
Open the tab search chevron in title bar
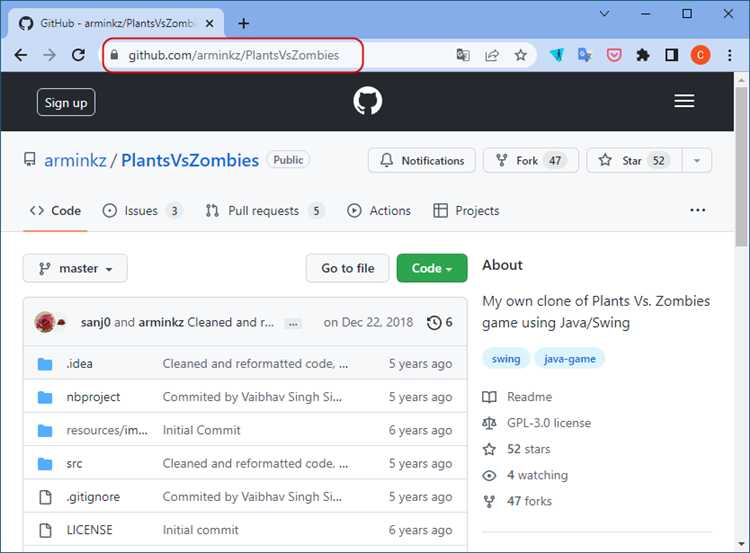coord(604,13)
